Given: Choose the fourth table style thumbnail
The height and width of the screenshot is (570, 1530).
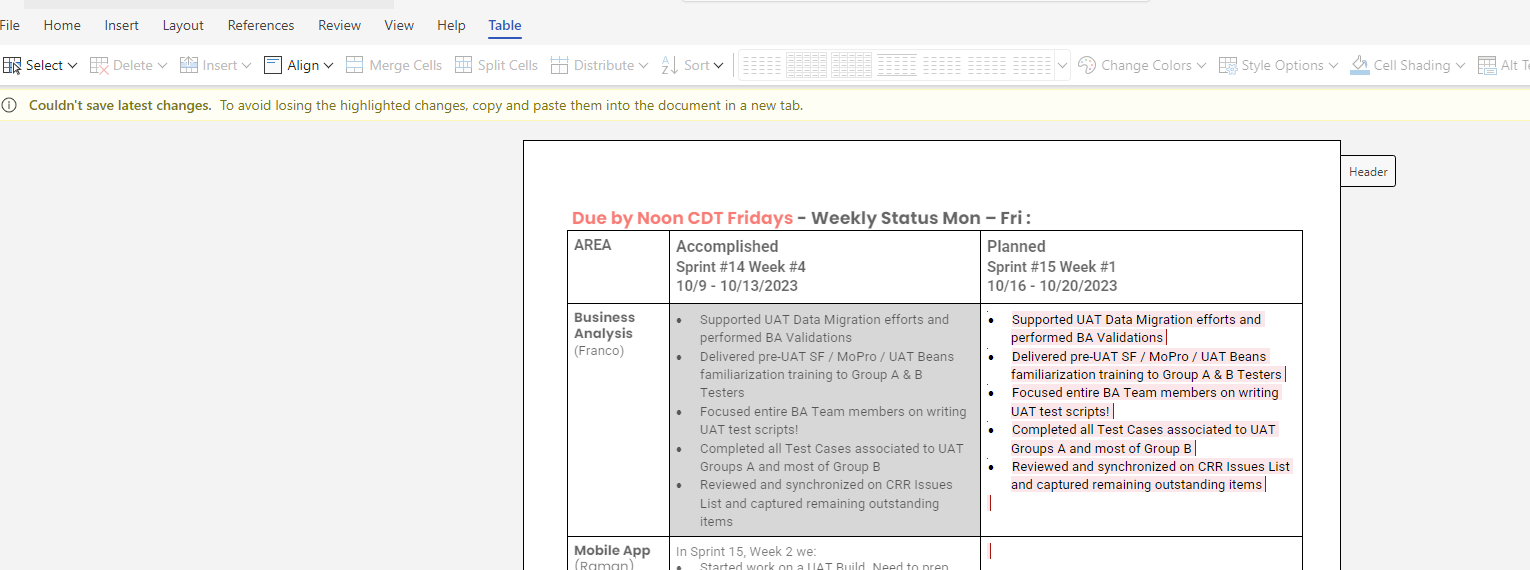Looking at the screenshot, I should point(897,65).
